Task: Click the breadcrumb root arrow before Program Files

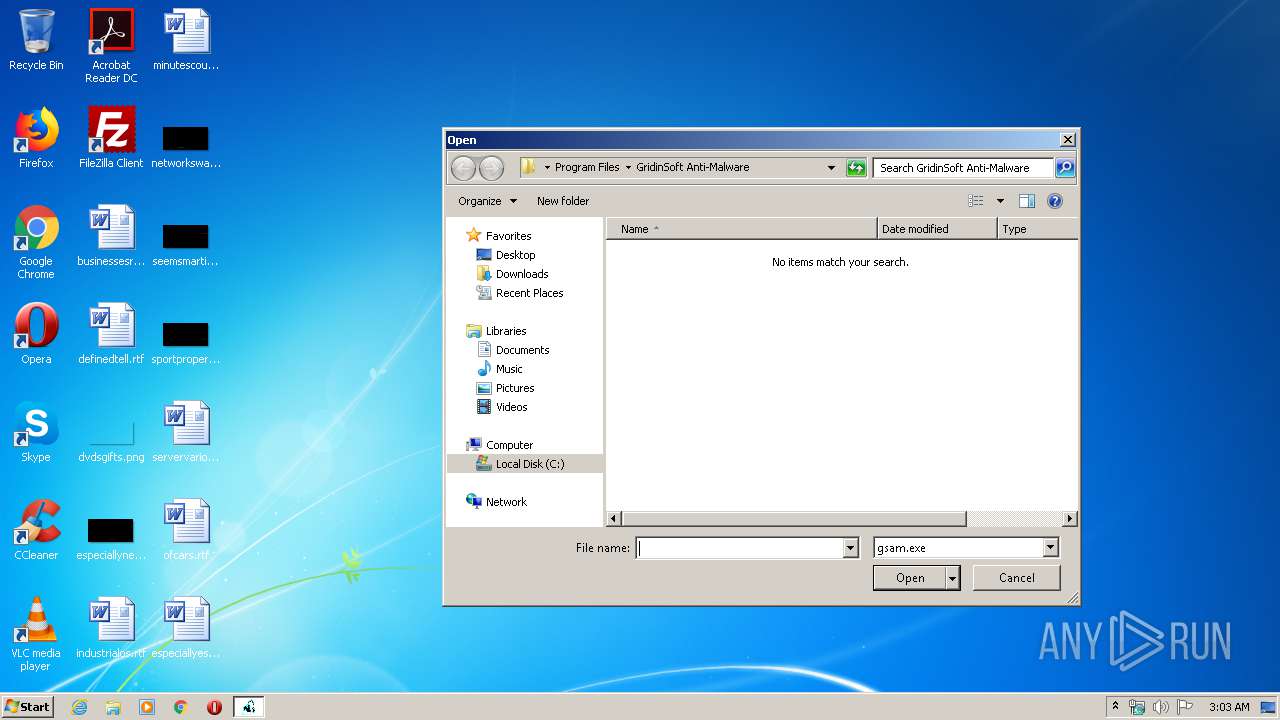Action: (547, 168)
